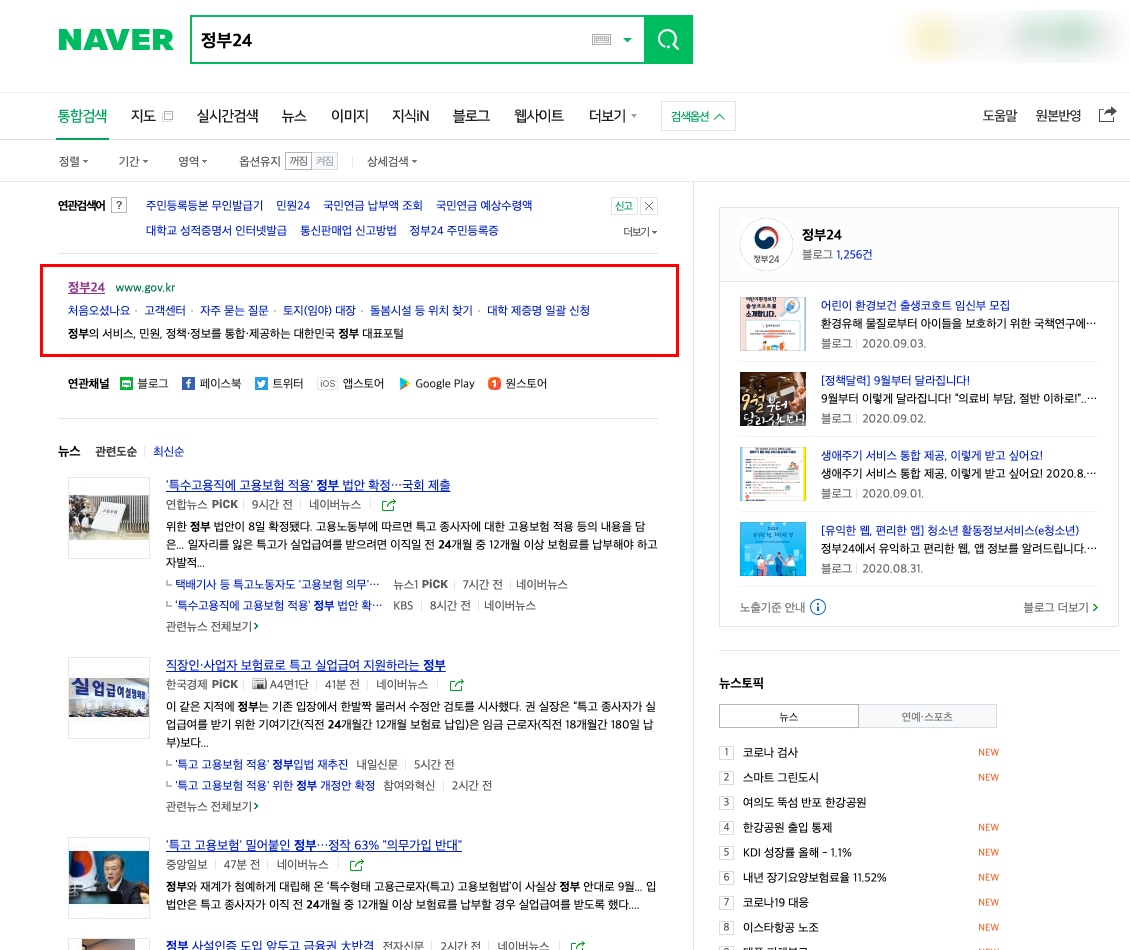Click the 도움말 link
This screenshot has width=1130, height=950.
[x=1000, y=116]
